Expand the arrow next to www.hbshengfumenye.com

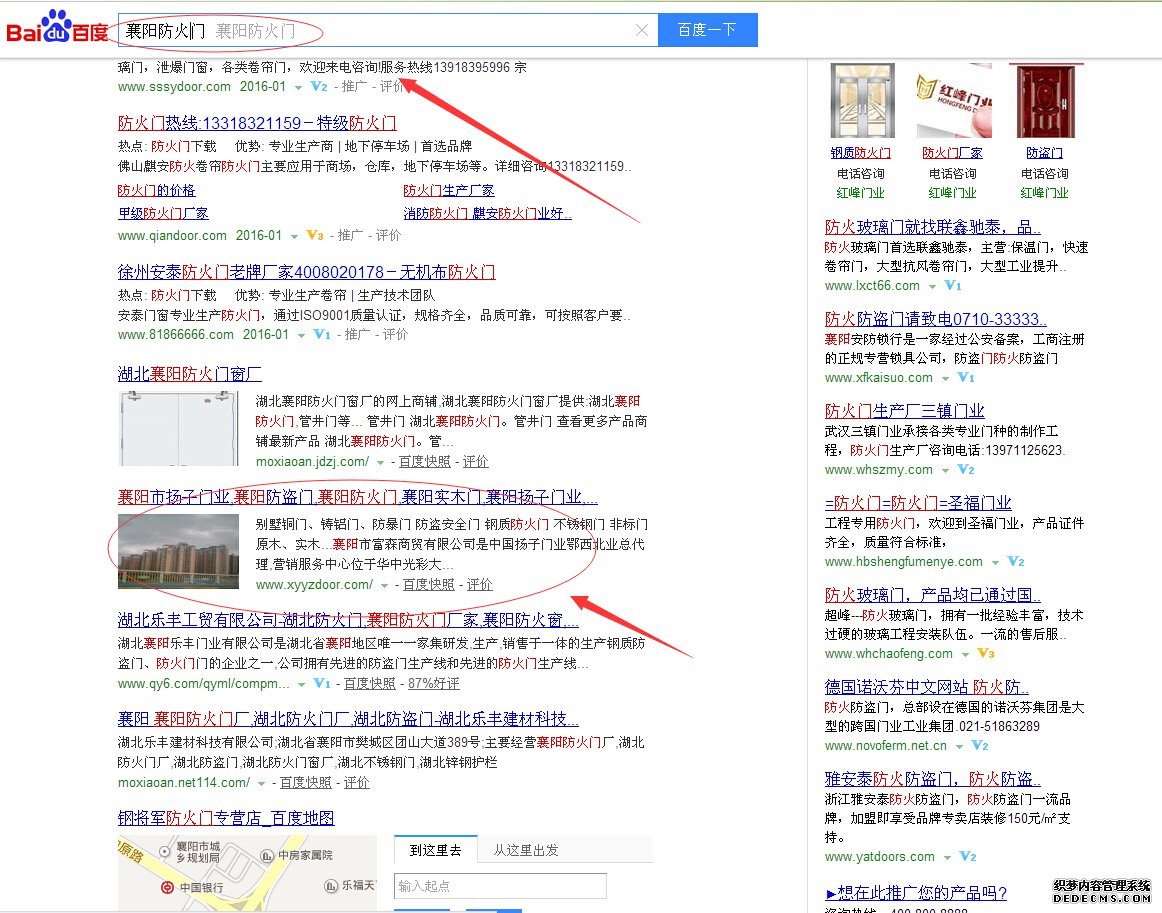tap(995, 562)
